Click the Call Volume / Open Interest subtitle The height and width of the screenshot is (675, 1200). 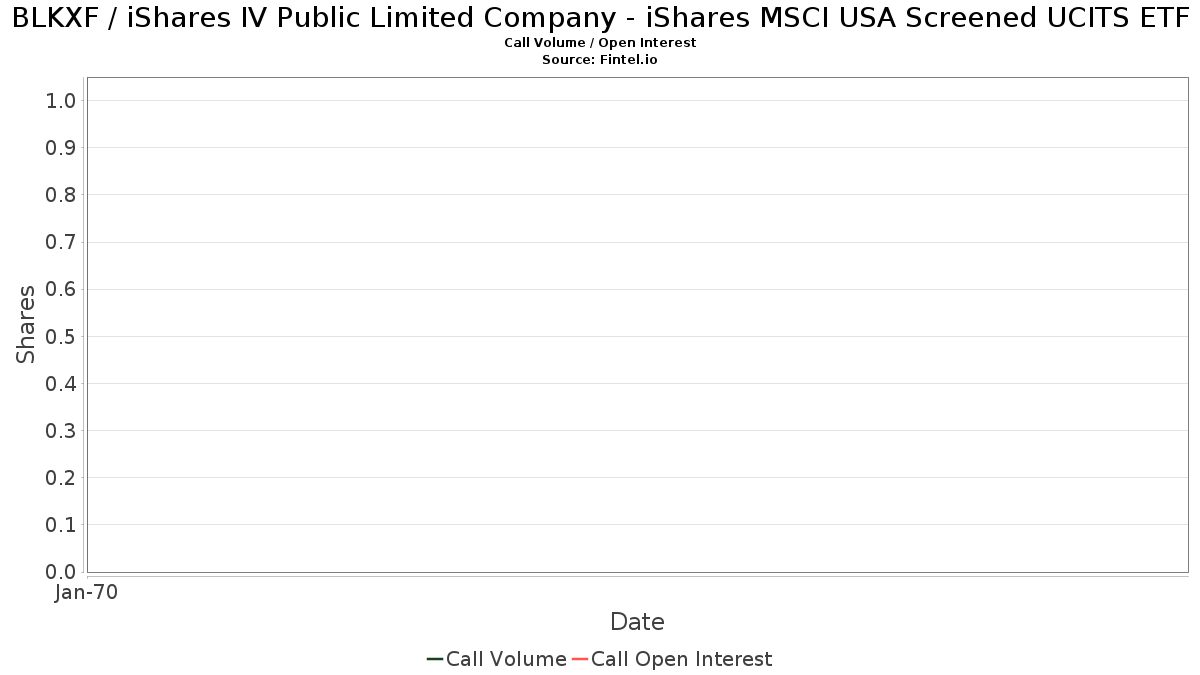click(x=600, y=43)
